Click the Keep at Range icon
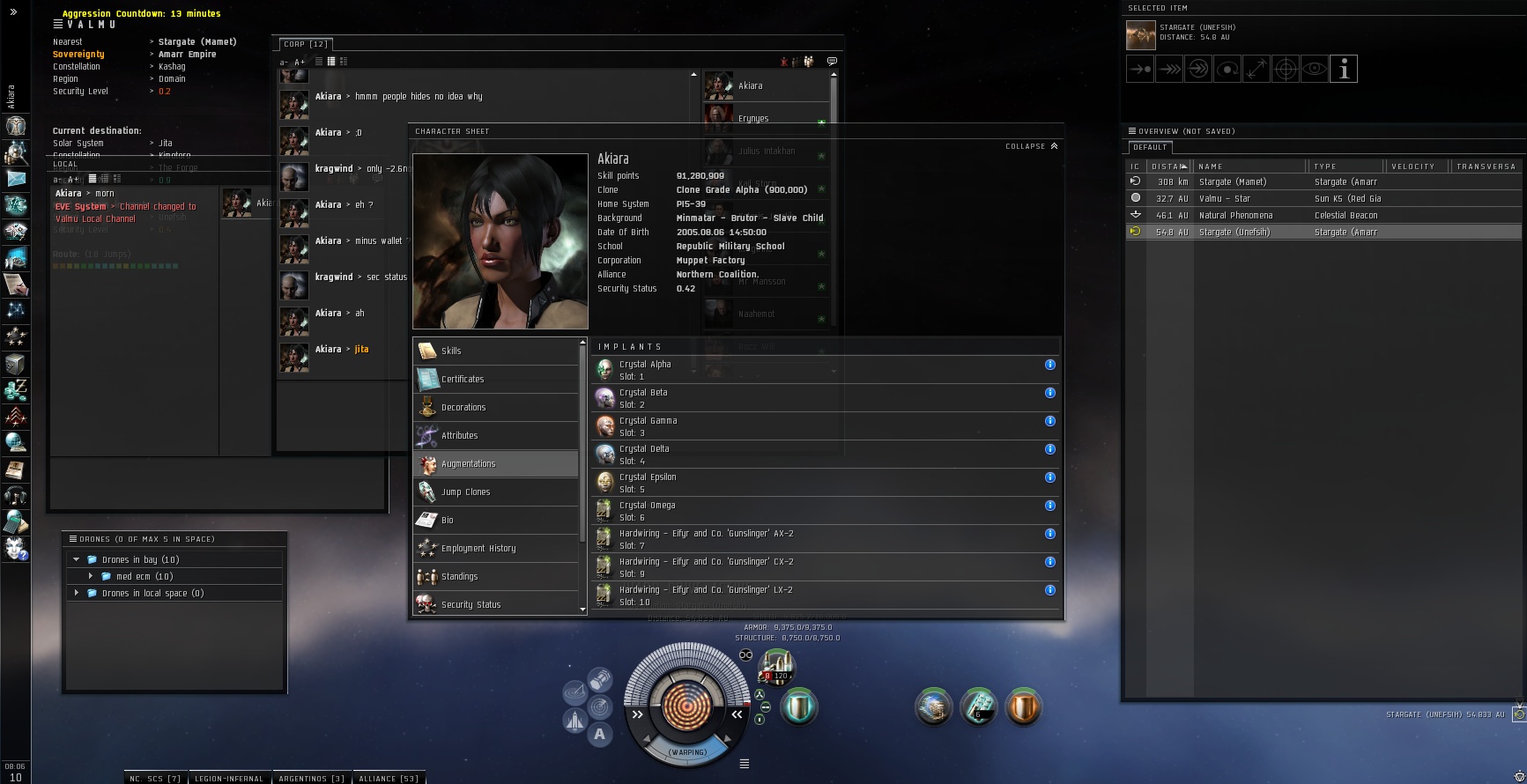Viewport: 1527px width, 784px height. (x=1256, y=69)
